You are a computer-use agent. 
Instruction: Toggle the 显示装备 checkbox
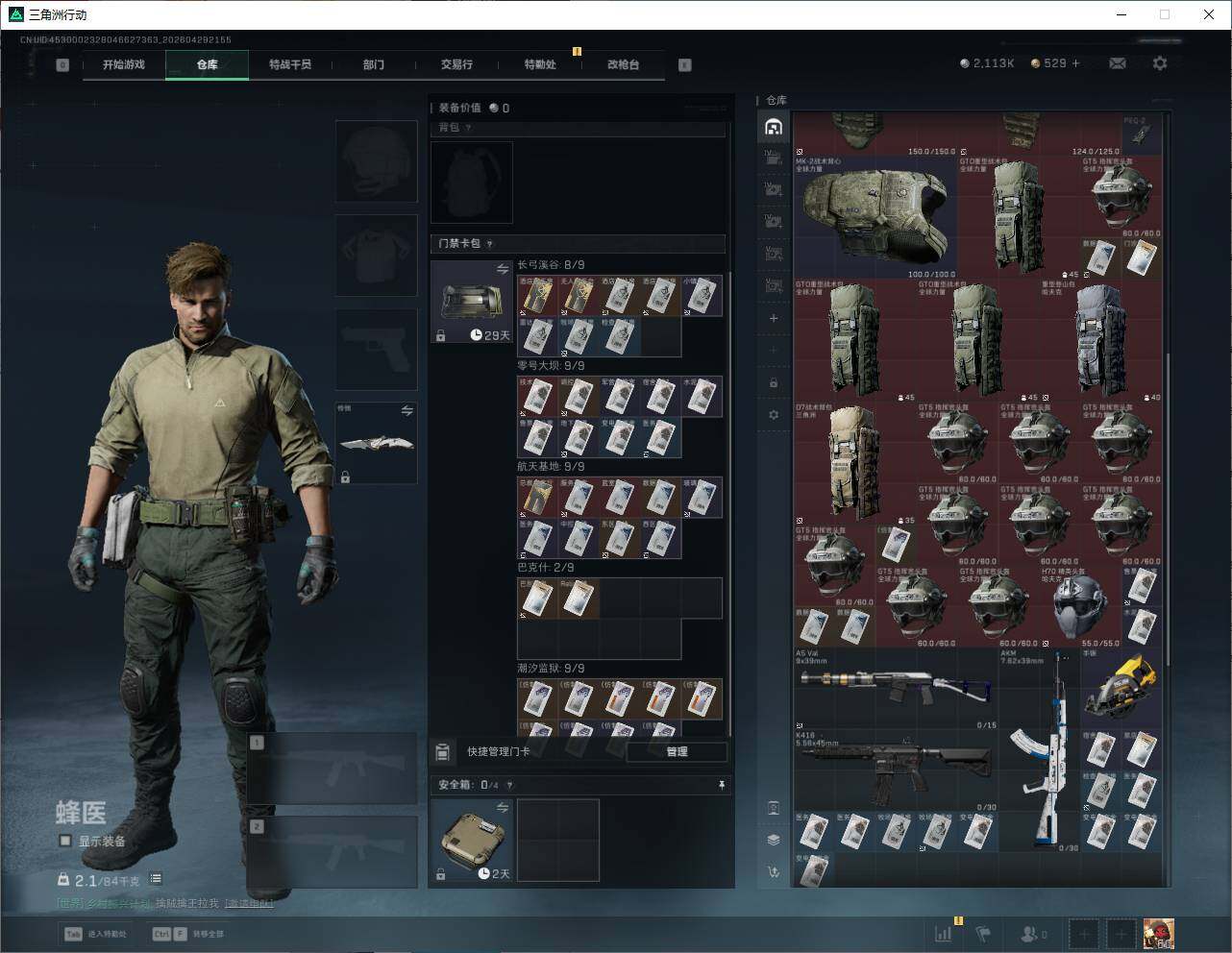65,841
